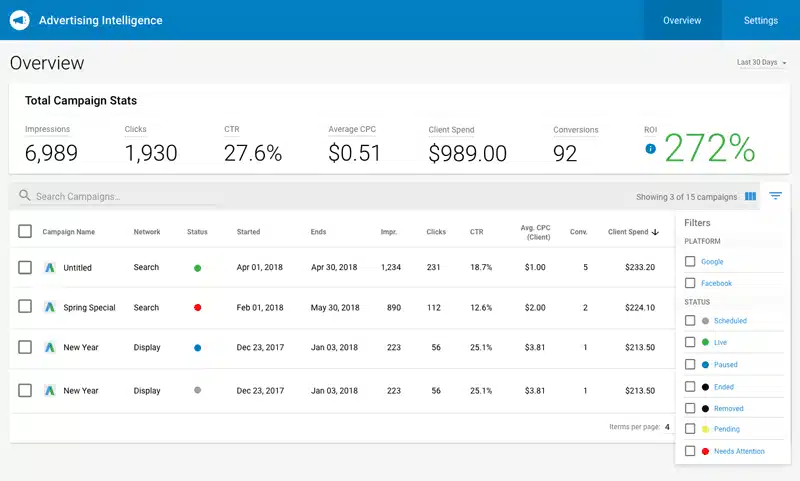800x481 pixels.
Task: Open the Last 30 Days dropdown
Action: [x=762, y=63]
